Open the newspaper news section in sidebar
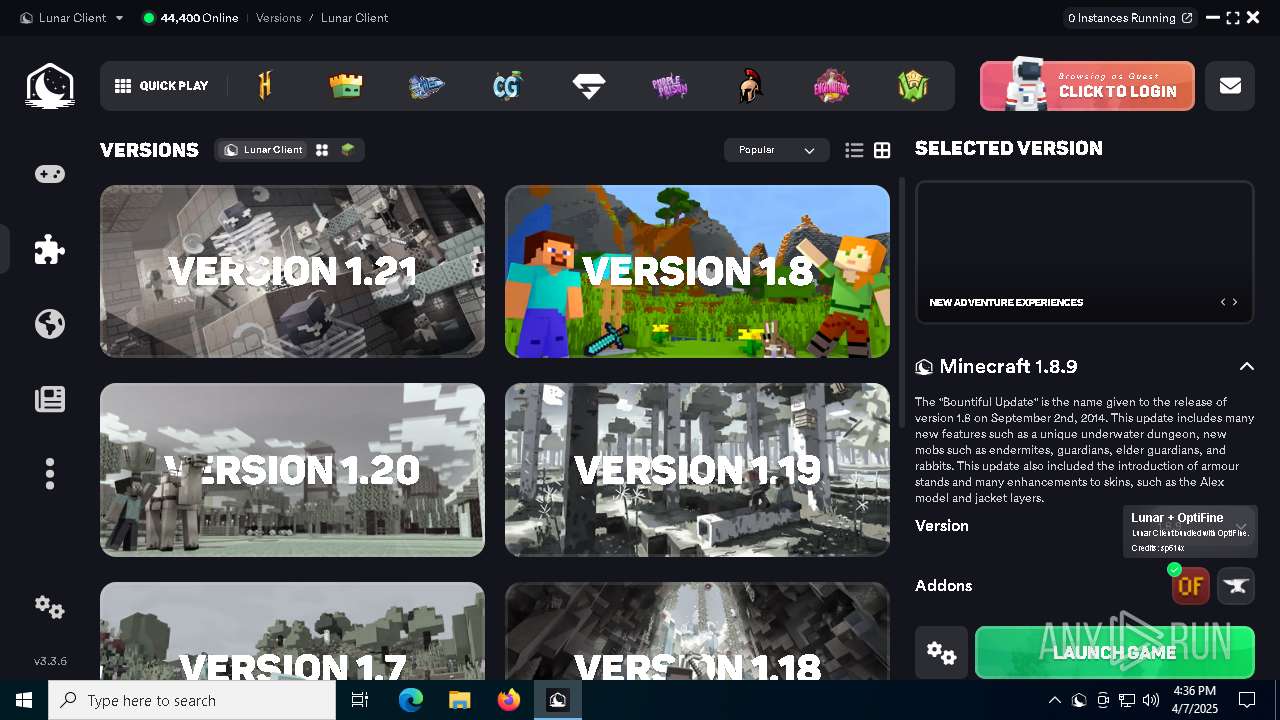 (x=50, y=399)
